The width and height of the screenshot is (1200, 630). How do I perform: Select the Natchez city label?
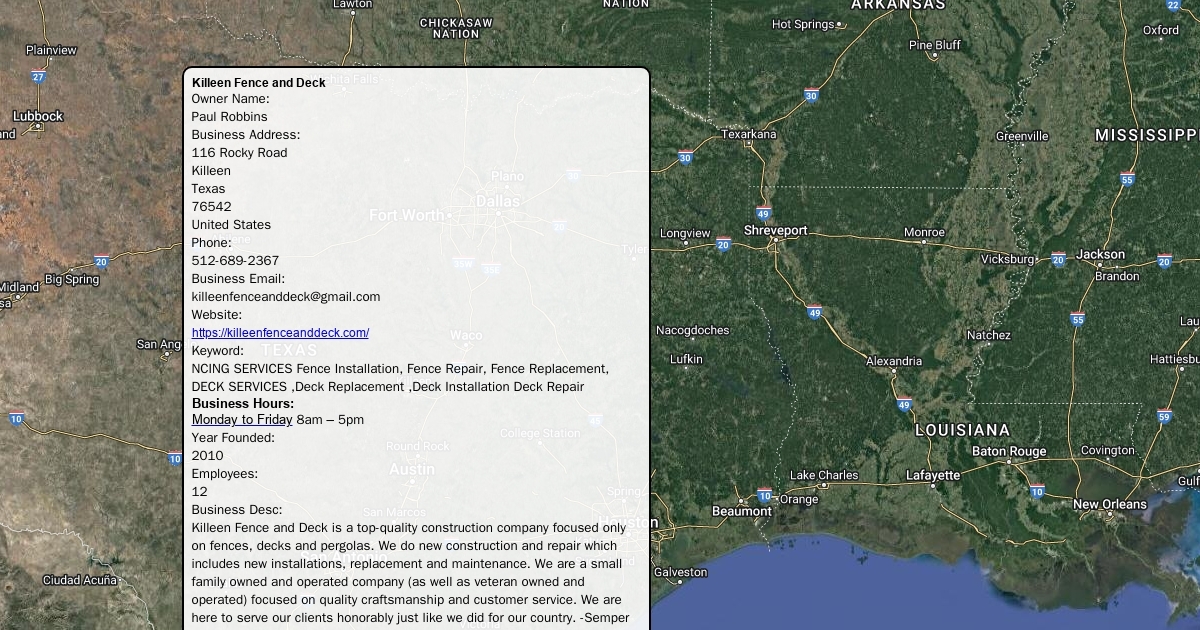click(989, 335)
